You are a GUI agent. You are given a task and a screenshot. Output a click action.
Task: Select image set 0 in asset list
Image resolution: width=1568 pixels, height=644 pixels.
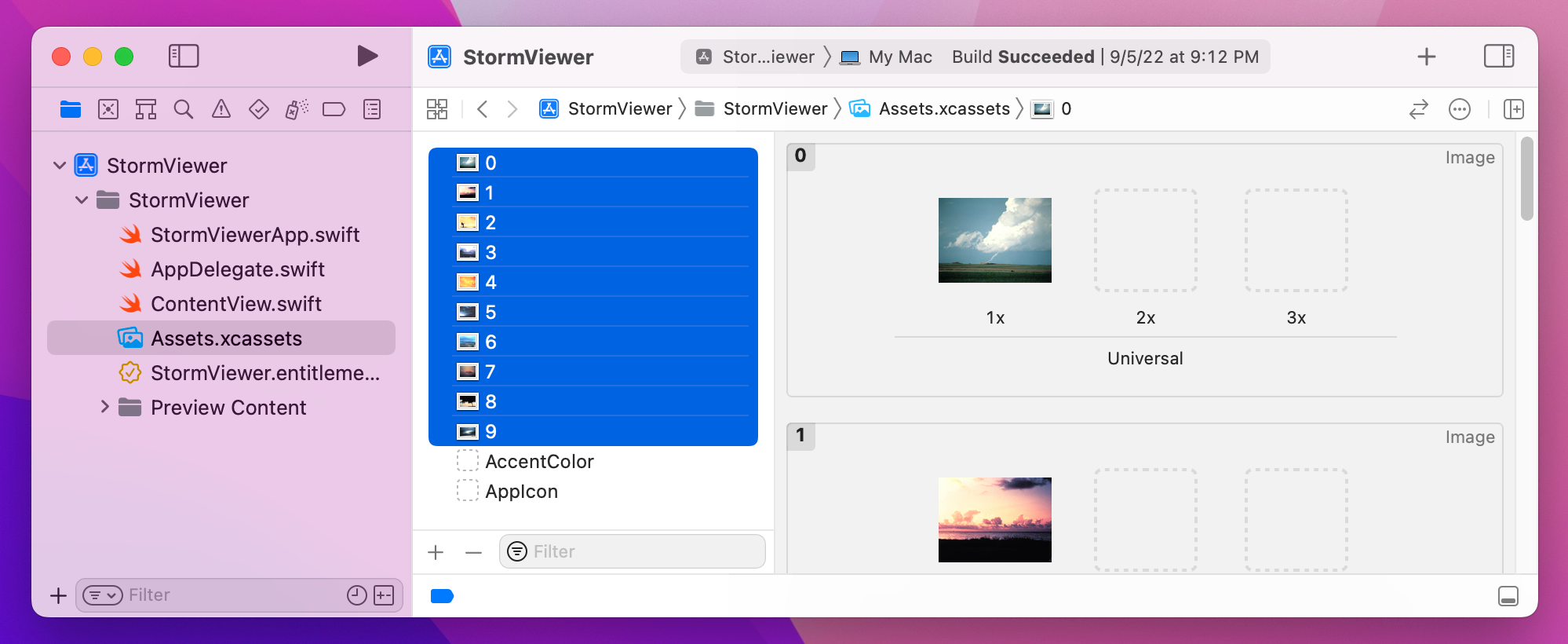click(593, 163)
